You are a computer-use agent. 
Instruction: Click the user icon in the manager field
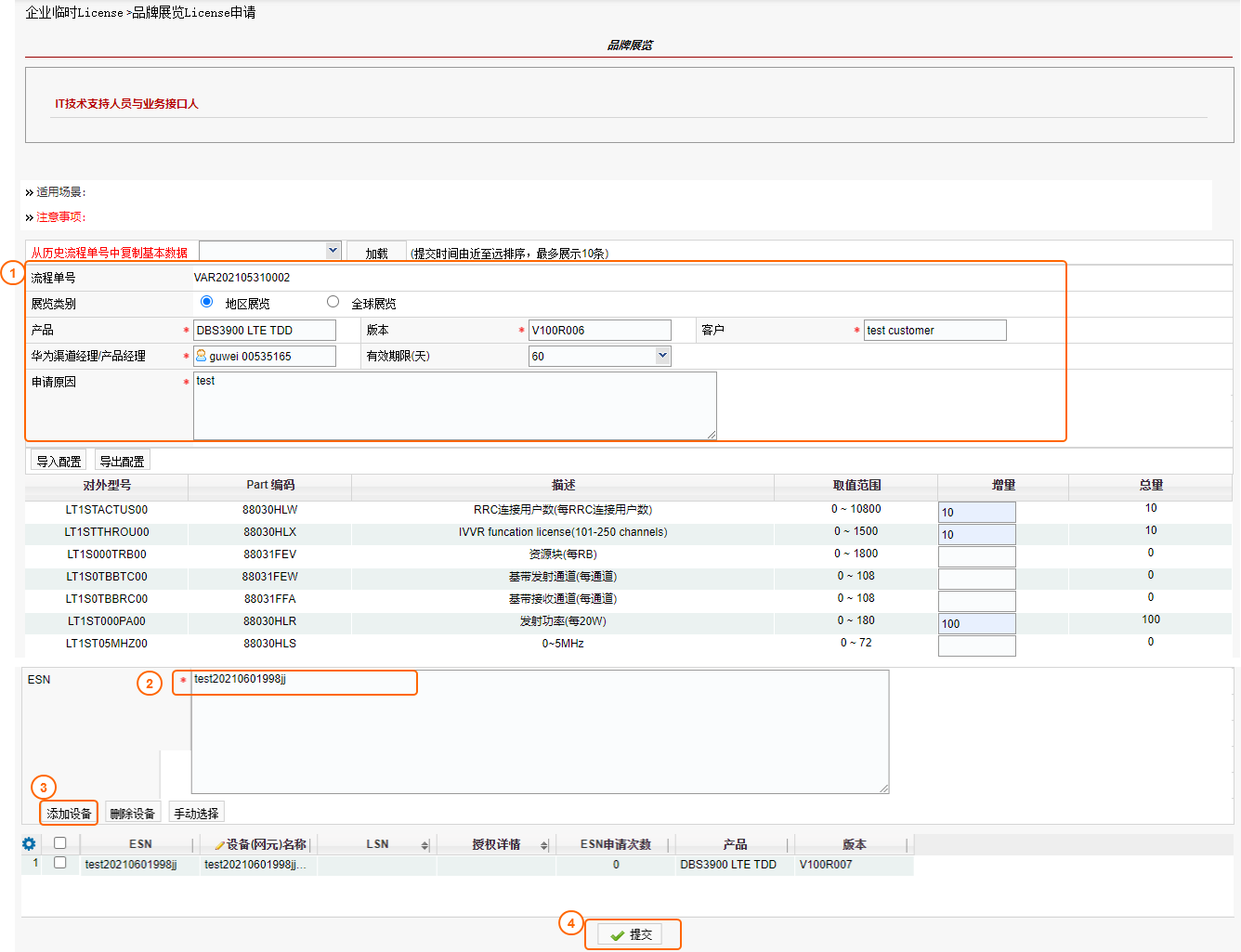pyautogui.click(x=201, y=356)
